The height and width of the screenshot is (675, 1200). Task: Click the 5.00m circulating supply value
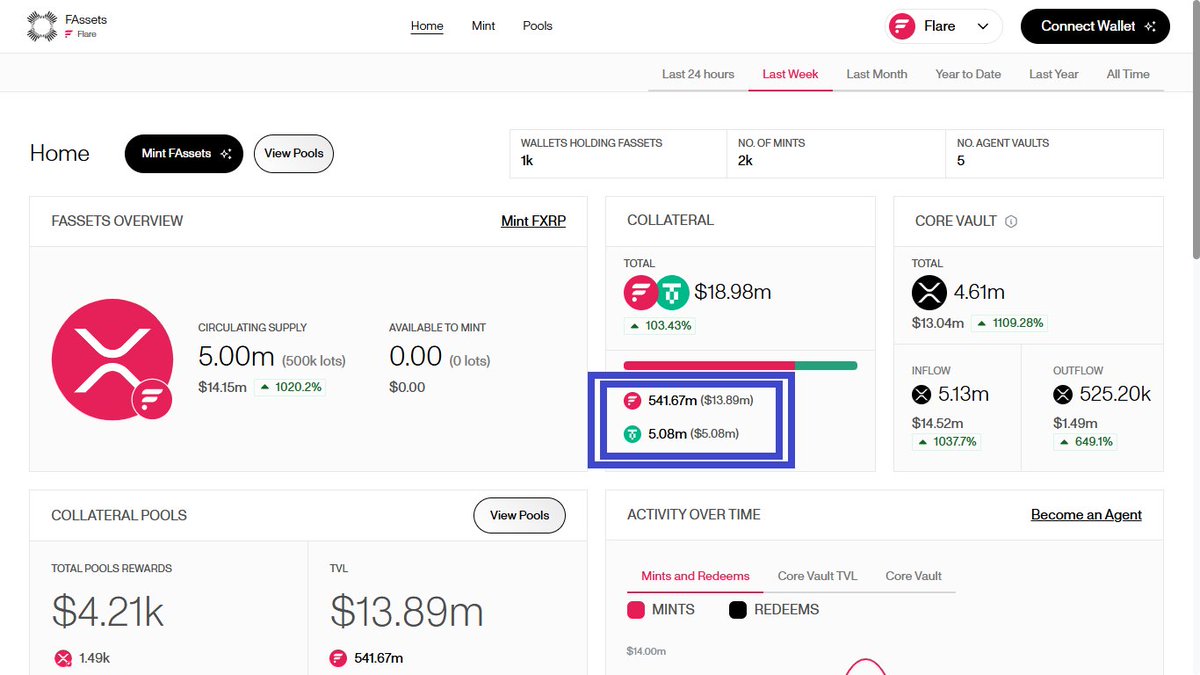(x=236, y=357)
